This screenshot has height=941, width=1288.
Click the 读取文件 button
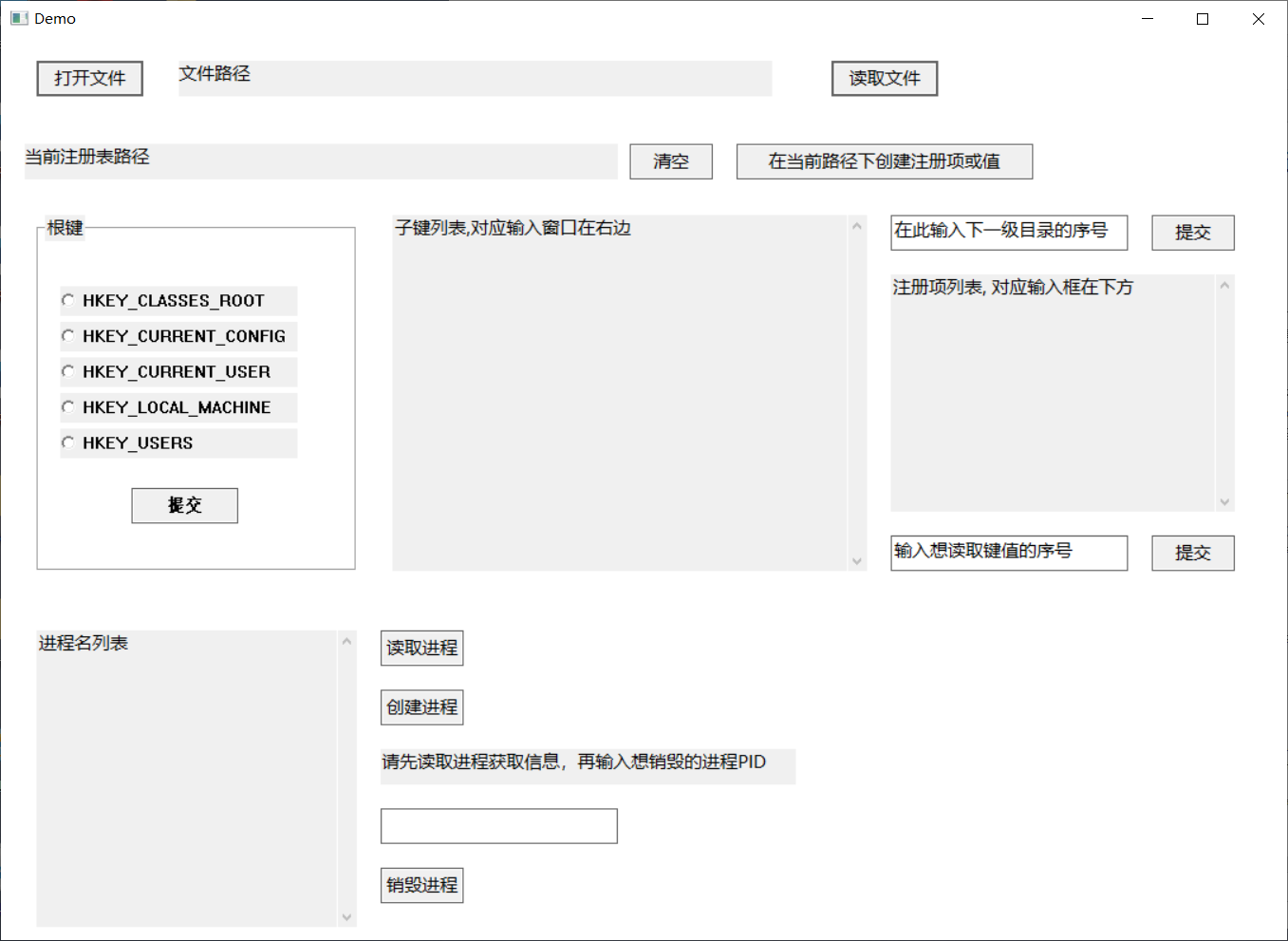pyautogui.click(x=885, y=78)
